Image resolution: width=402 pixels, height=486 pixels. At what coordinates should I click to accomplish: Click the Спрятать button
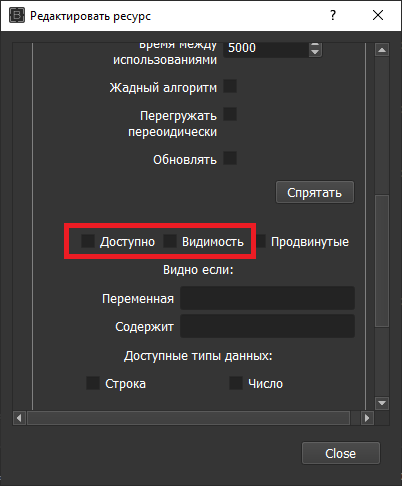[315, 192]
